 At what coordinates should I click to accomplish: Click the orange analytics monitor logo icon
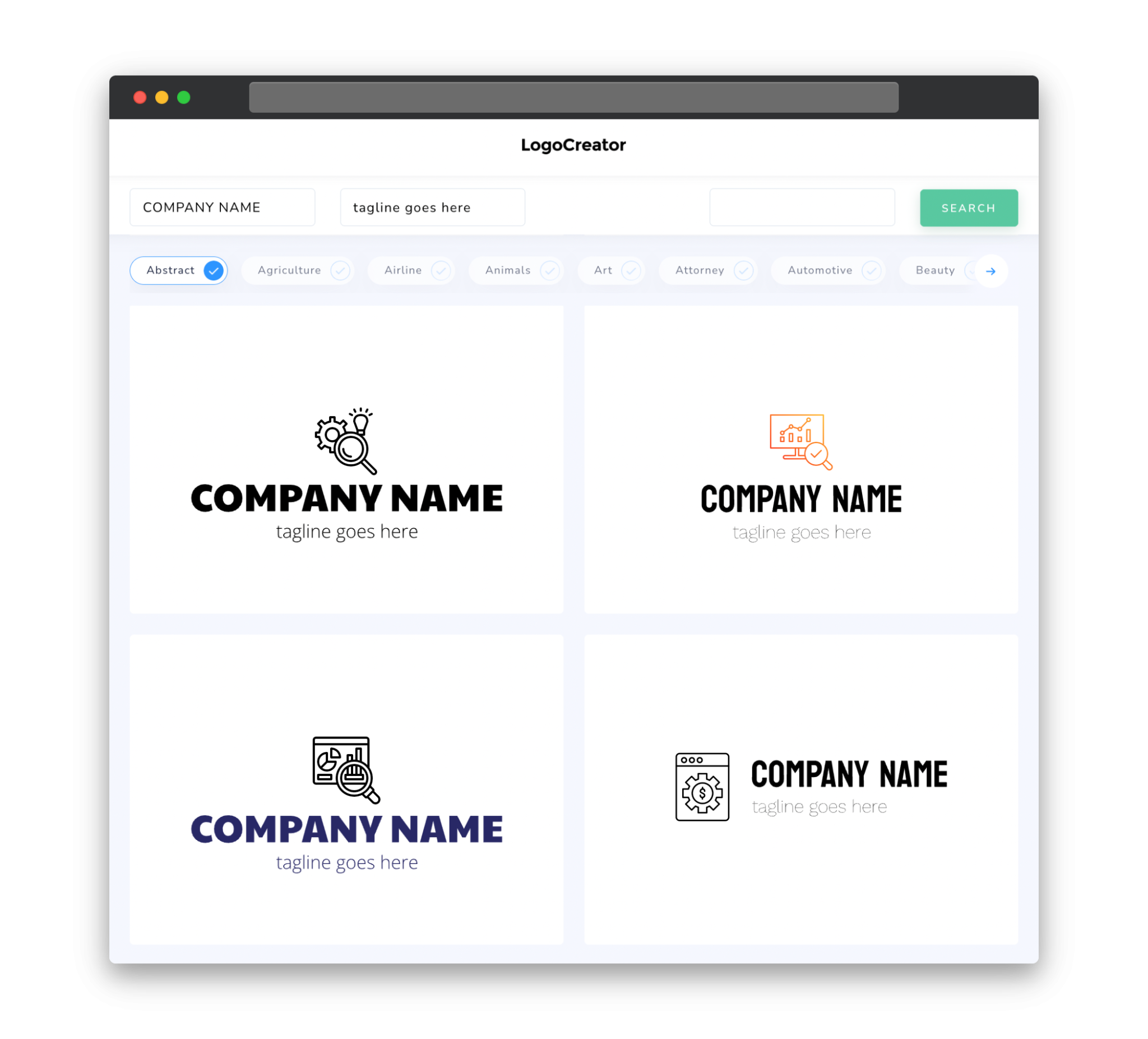[x=799, y=439]
